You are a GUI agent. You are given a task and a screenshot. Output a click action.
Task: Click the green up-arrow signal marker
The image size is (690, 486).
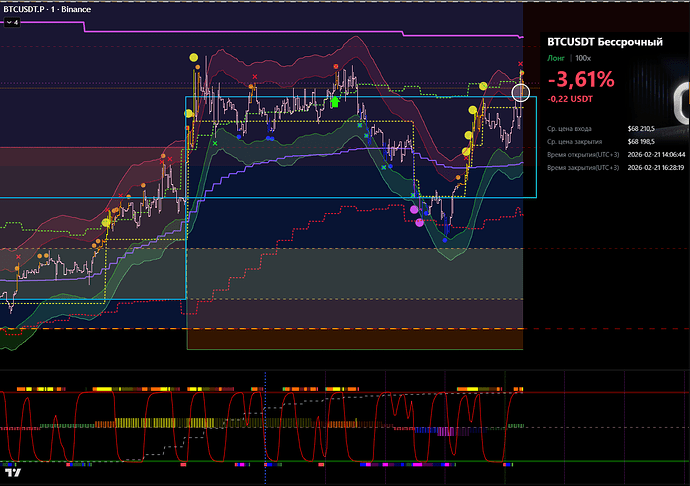click(x=335, y=101)
